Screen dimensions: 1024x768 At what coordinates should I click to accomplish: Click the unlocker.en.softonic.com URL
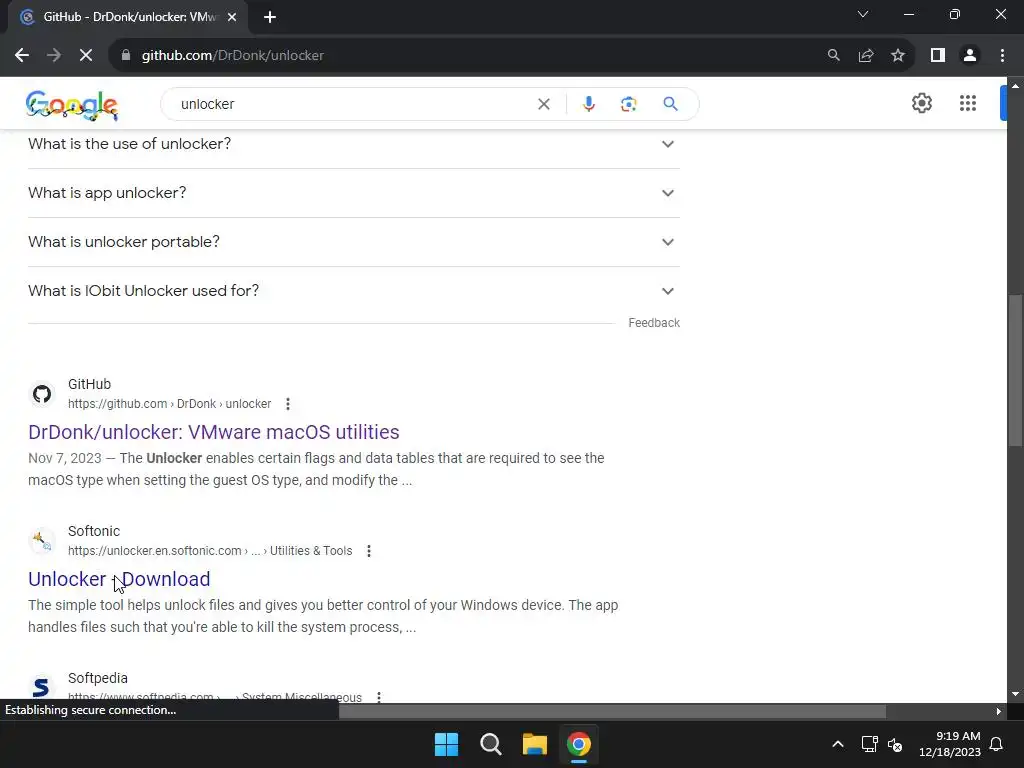click(x=210, y=551)
